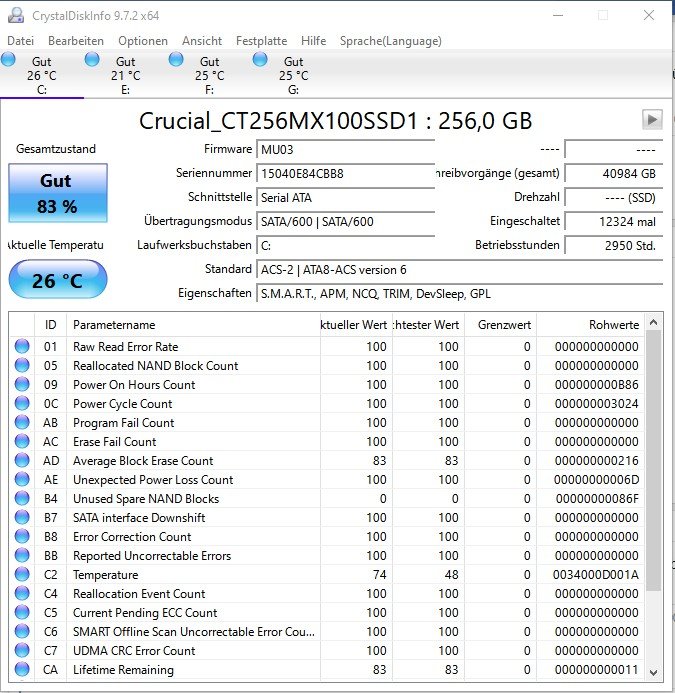Click the Schnittstelle field Serial ATA
675x693 pixels.
coord(345,198)
